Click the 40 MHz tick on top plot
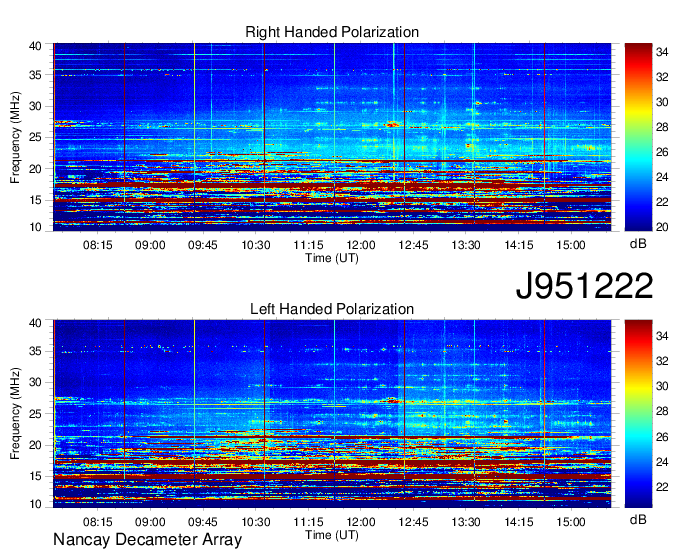 point(36,46)
